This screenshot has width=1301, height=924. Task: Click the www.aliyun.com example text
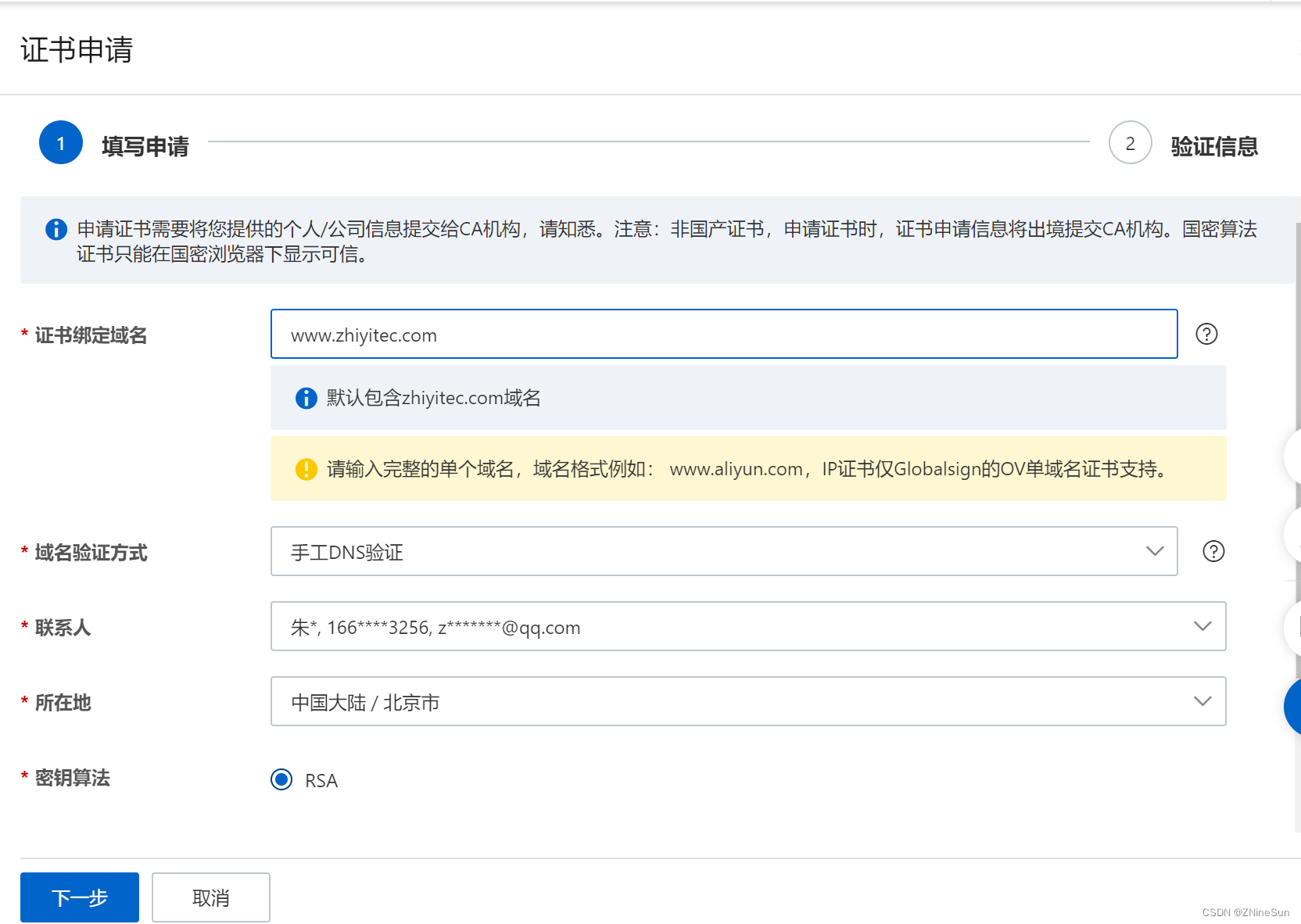coord(737,469)
